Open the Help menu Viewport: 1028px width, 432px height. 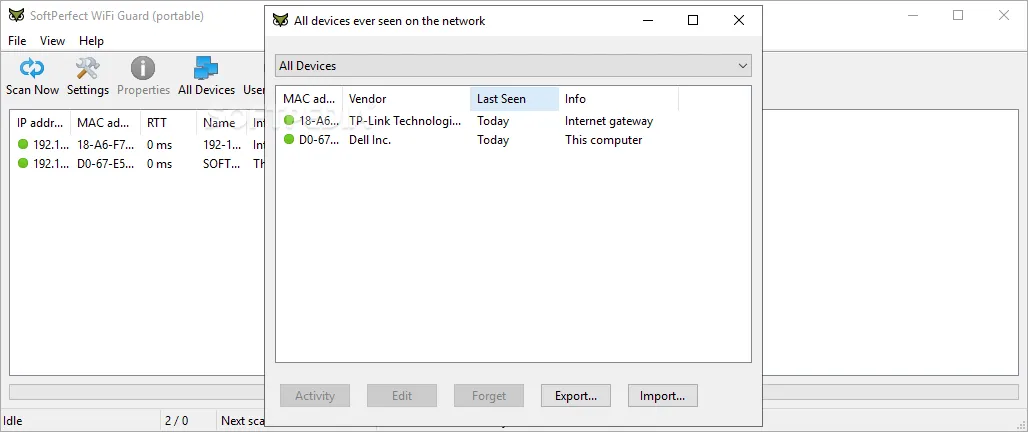click(x=91, y=41)
